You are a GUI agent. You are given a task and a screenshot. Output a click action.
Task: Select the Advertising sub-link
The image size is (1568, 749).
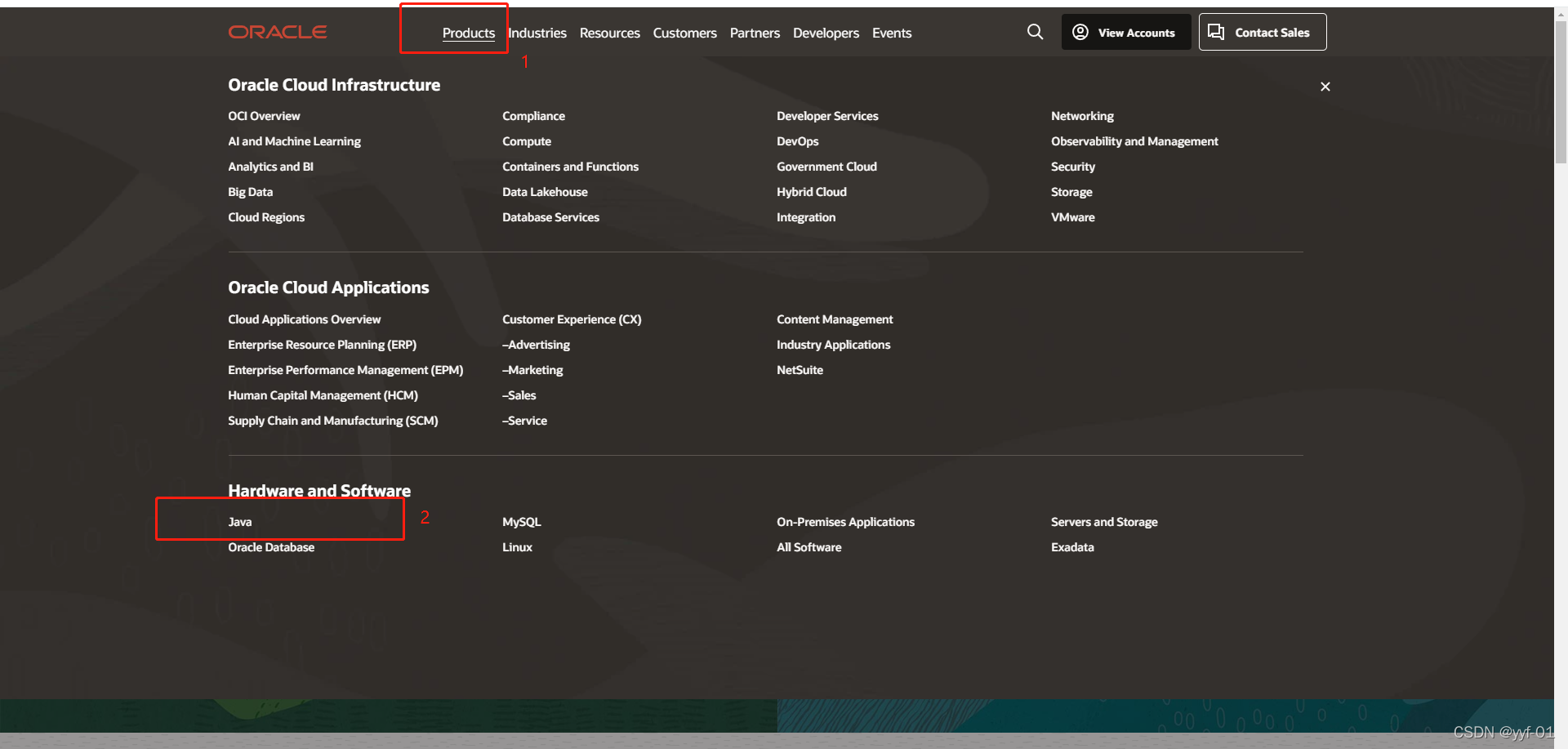click(536, 345)
